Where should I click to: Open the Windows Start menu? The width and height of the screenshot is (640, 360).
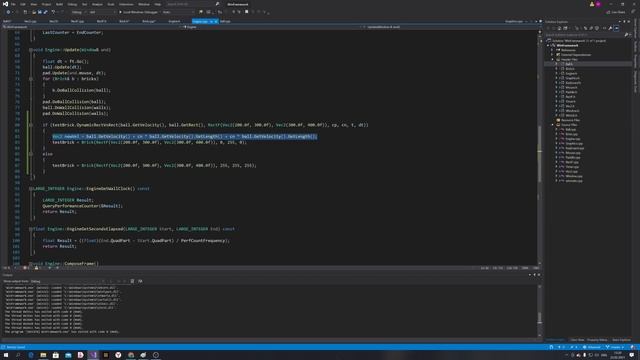6,355
